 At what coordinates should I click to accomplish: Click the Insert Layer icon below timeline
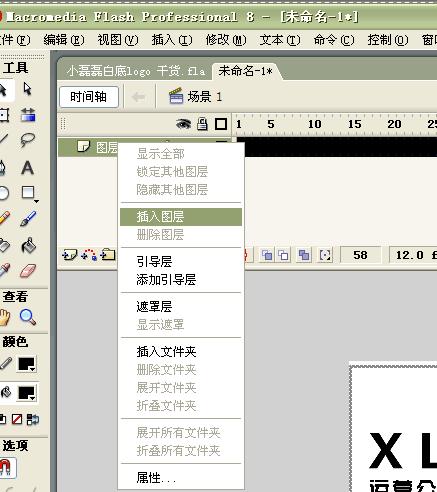point(69,255)
